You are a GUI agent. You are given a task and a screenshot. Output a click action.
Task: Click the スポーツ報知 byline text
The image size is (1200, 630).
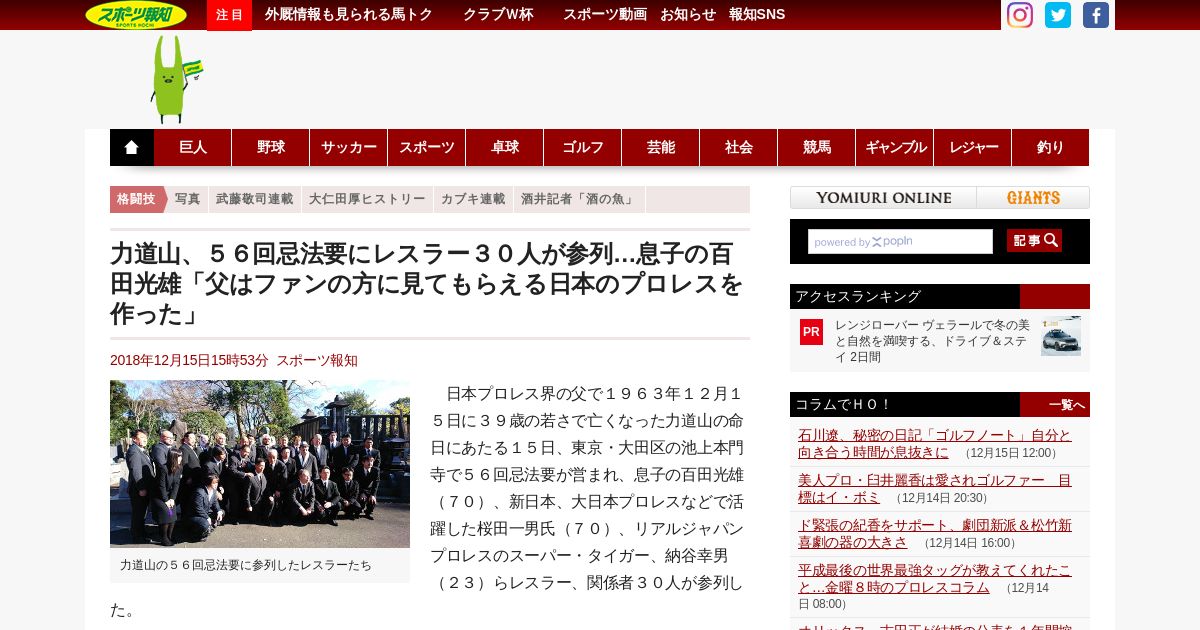coord(317,361)
